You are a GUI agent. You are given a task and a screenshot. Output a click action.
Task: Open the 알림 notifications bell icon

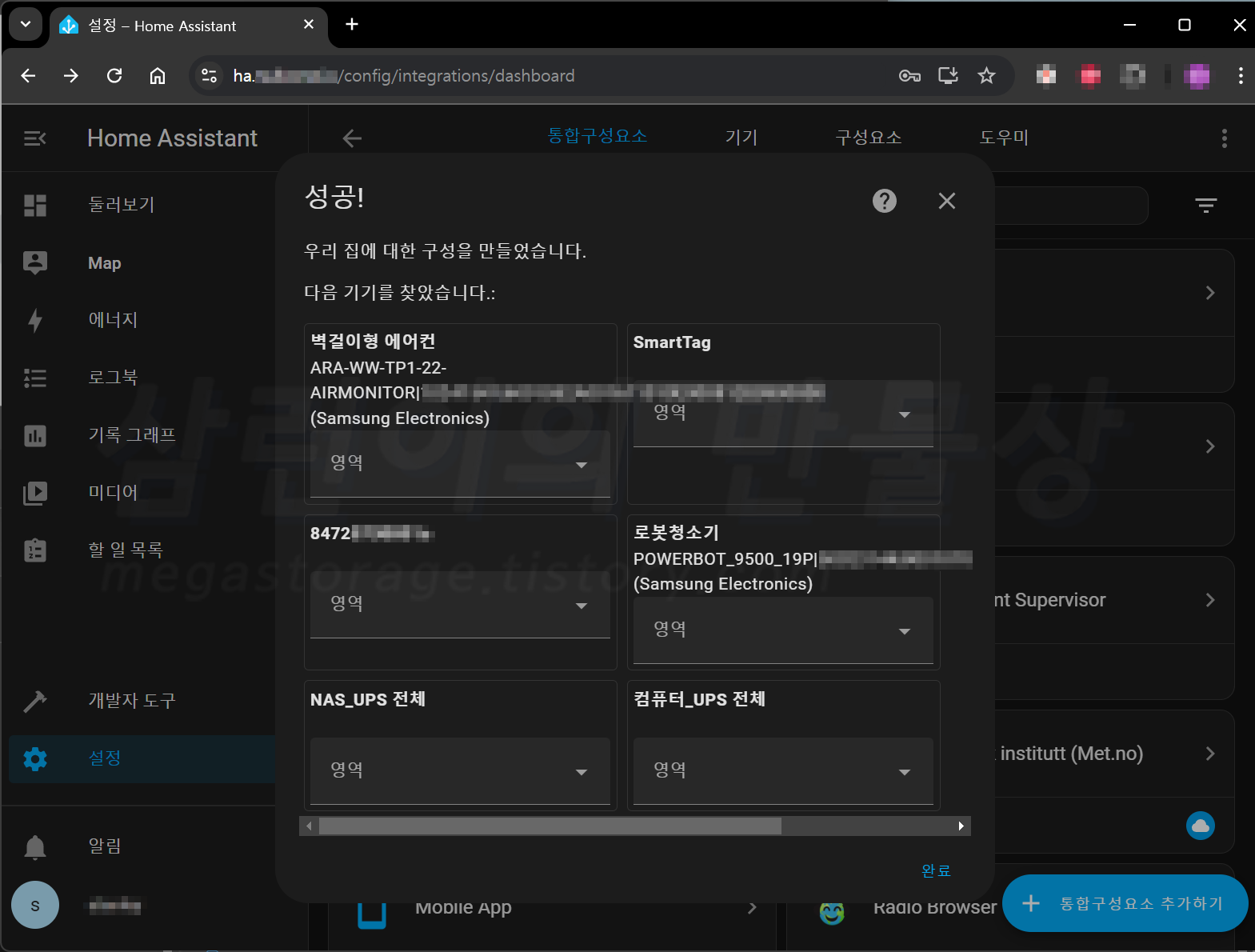tap(35, 846)
